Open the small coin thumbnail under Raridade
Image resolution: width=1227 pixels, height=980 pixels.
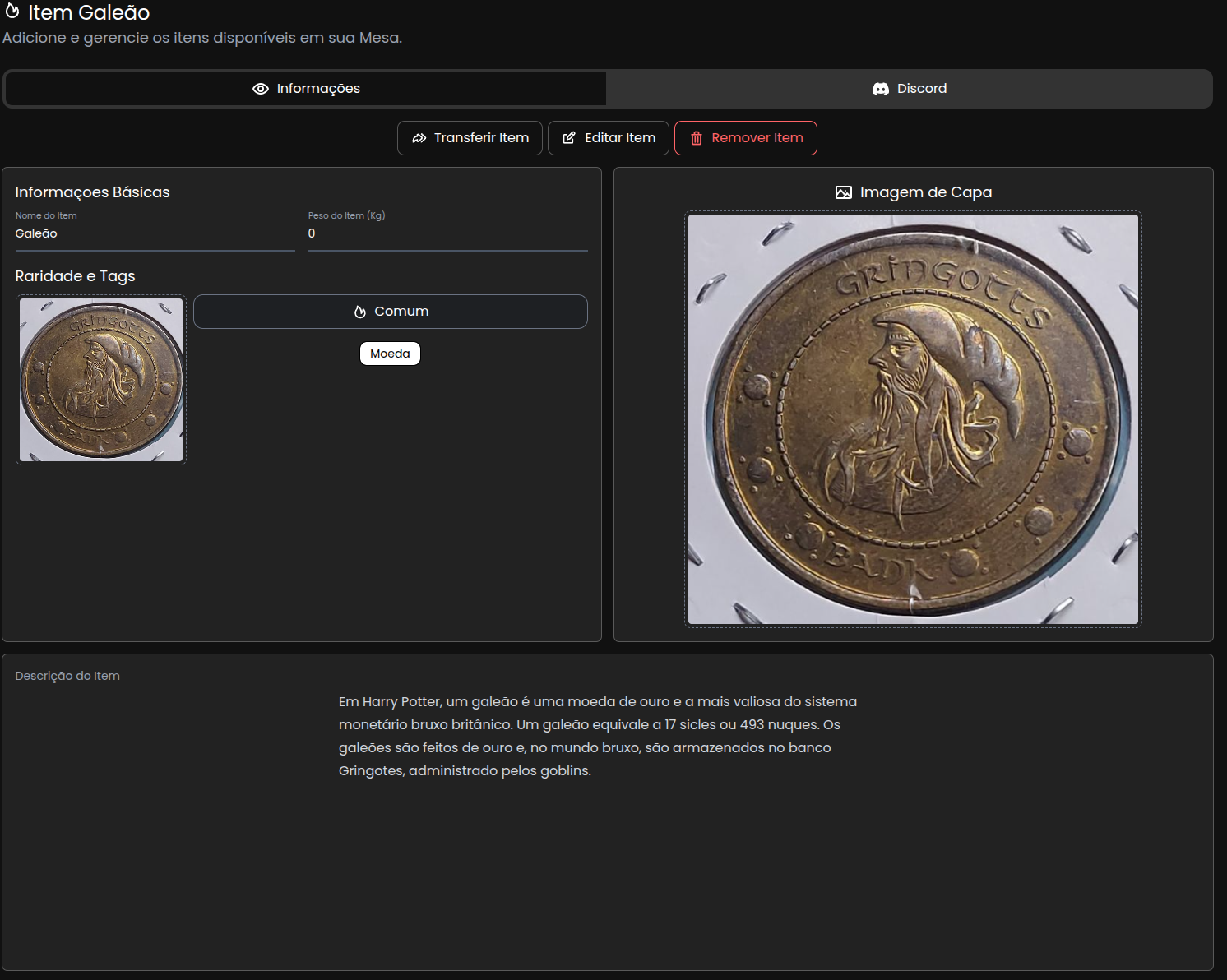click(101, 380)
